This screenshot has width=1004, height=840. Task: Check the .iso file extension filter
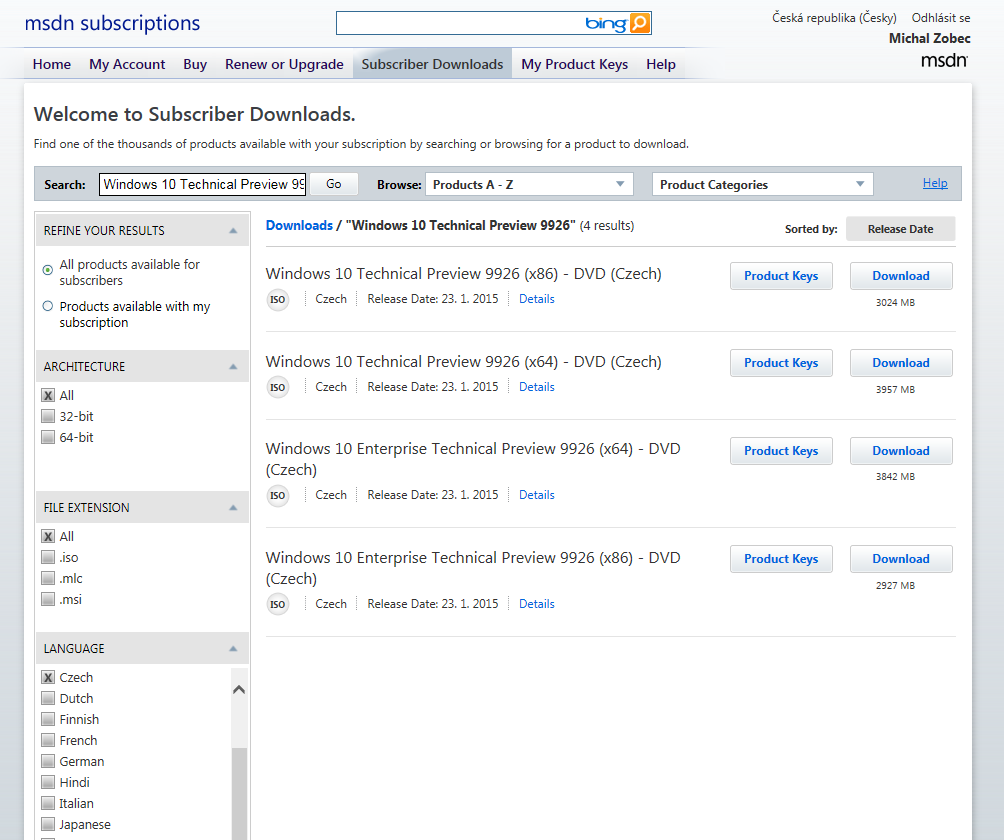pyautogui.click(x=48, y=557)
